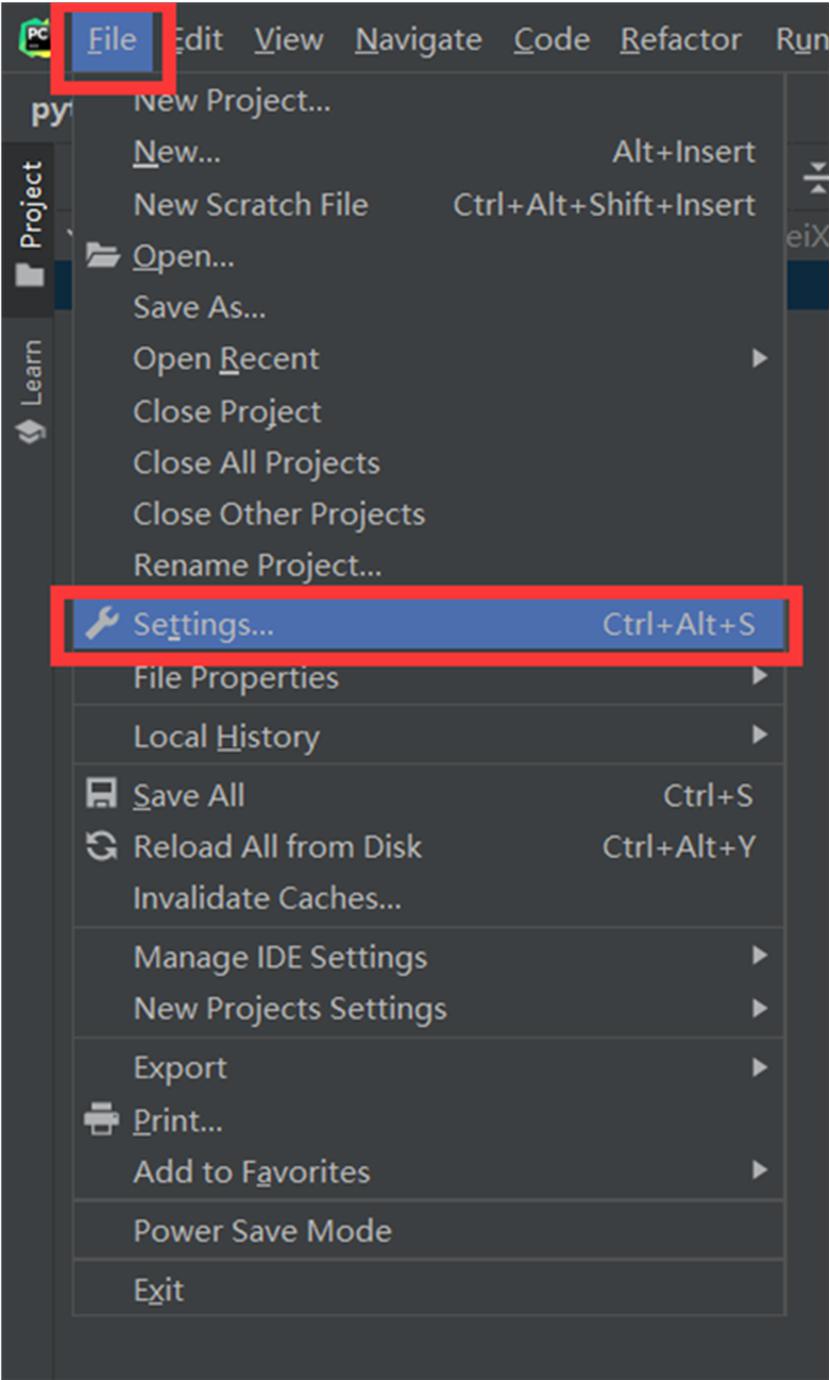The height and width of the screenshot is (1380, 830).
Task: Click the folder icon next to Open
Action: [102, 257]
